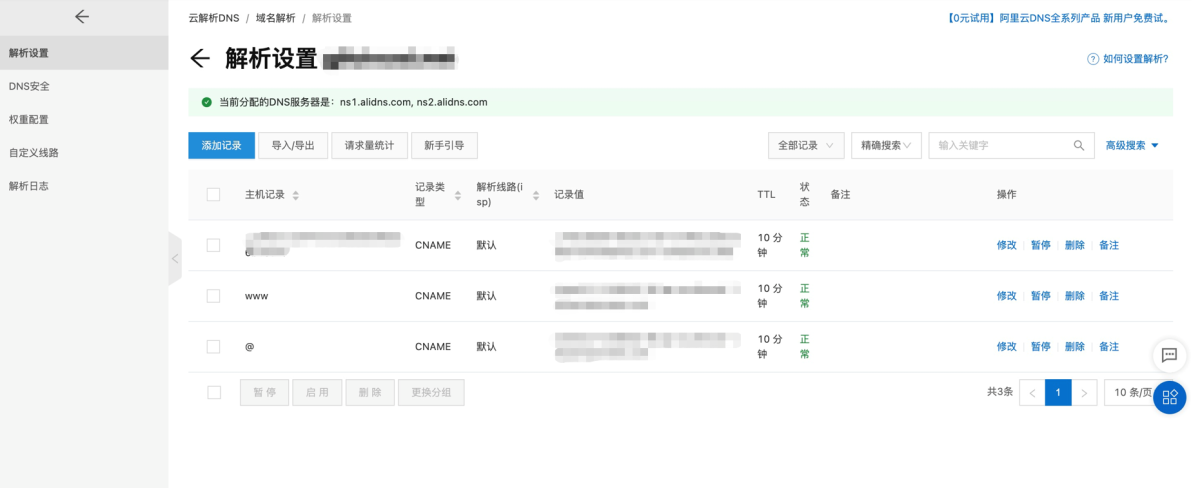Focus the 输入关键字 search field
1200x488 pixels.
[x=1000, y=146]
